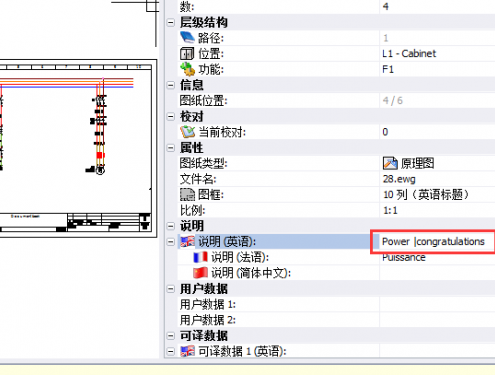Collapse the 用户数据 section
Screen dimensions: 495x375
[x=171, y=289]
